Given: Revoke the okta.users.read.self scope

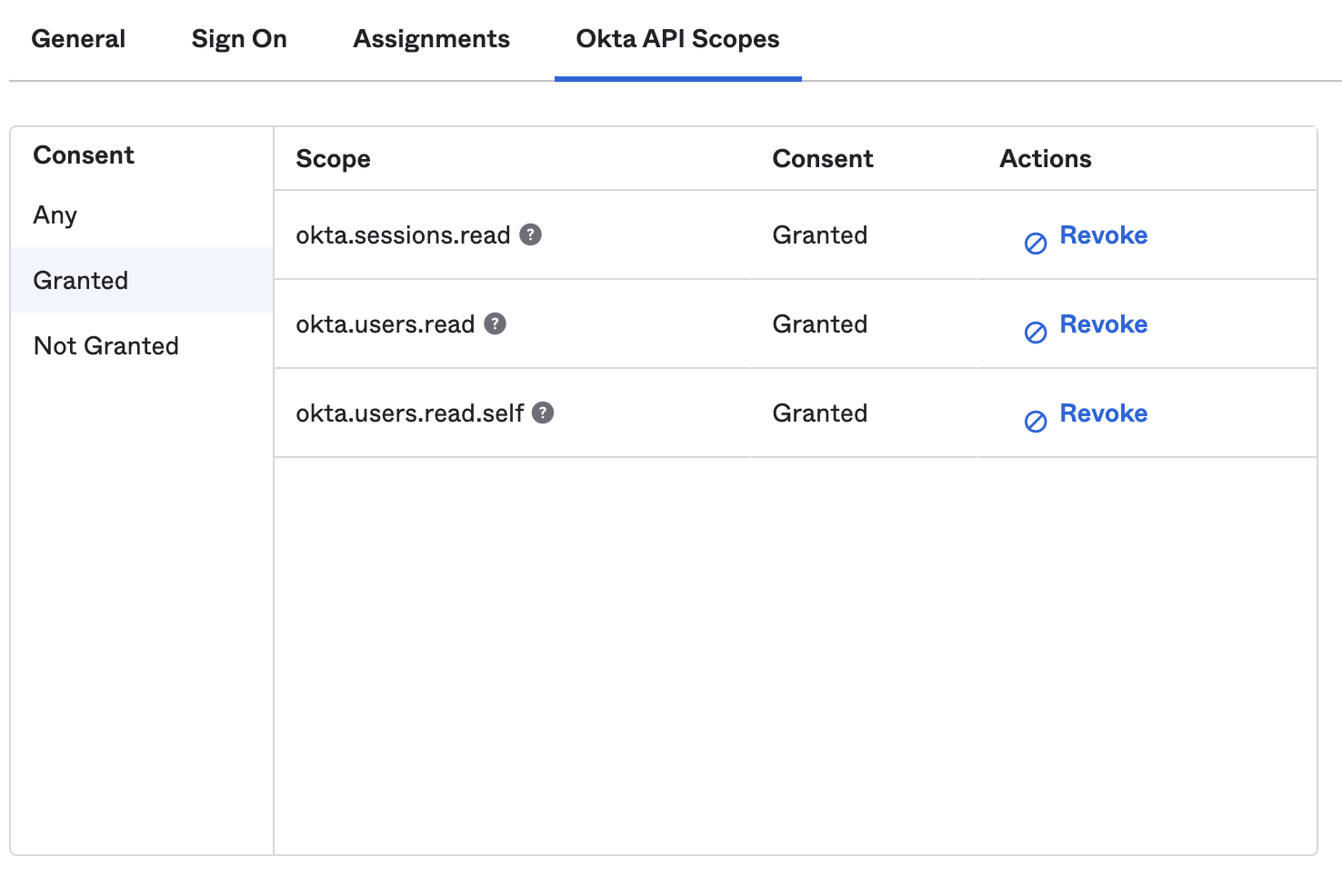Looking at the screenshot, I should click(x=1103, y=413).
